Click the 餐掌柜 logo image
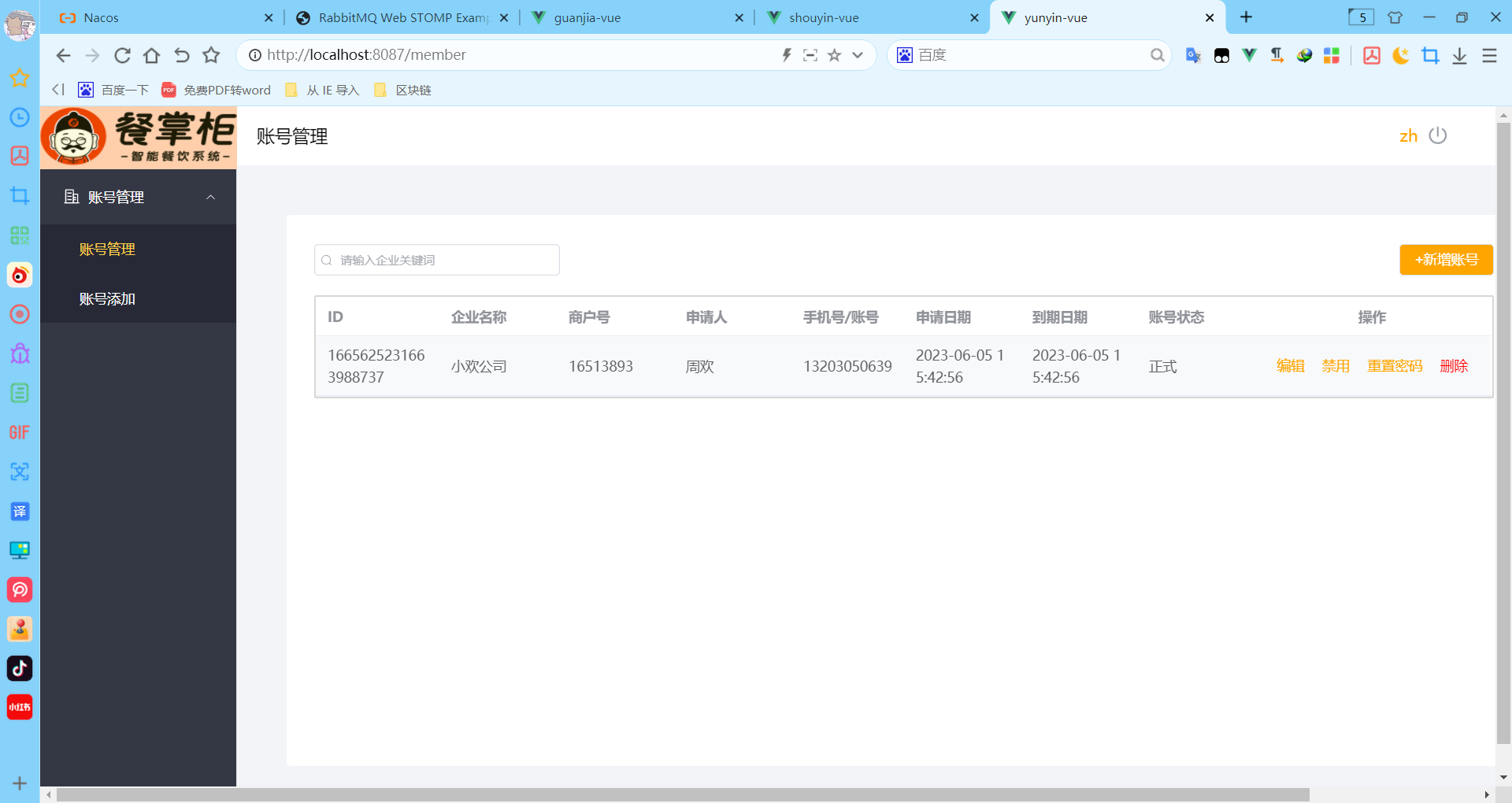 pyautogui.click(x=139, y=137)
